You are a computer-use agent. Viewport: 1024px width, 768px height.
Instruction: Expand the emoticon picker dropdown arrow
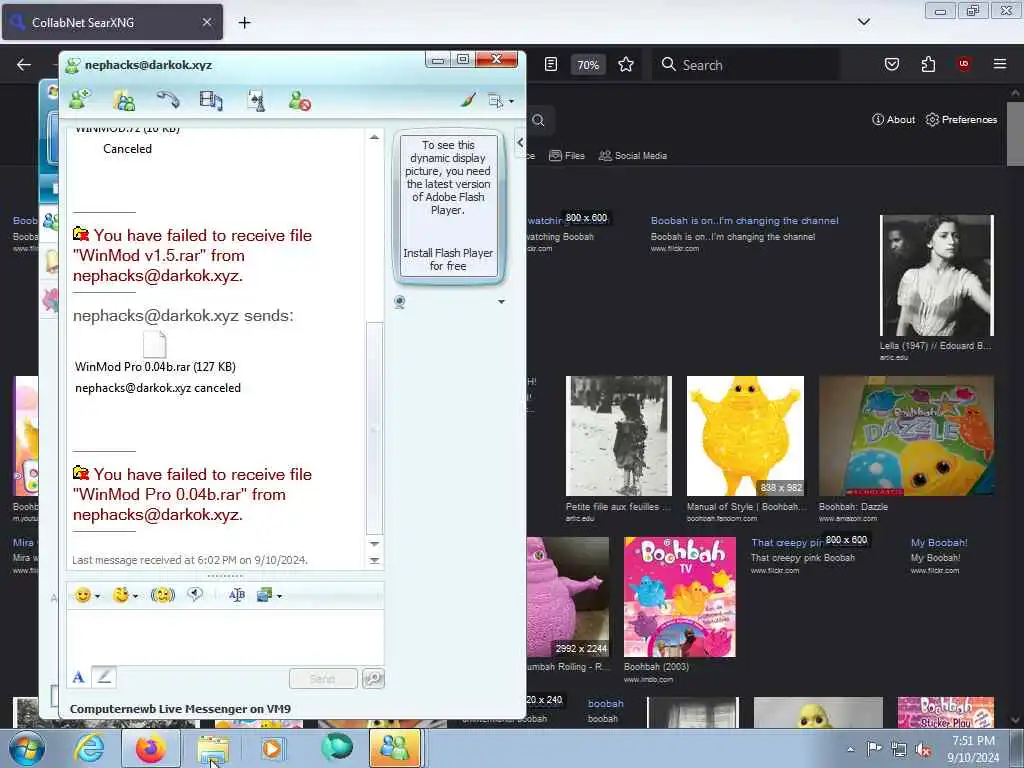(x=97, y=596)
